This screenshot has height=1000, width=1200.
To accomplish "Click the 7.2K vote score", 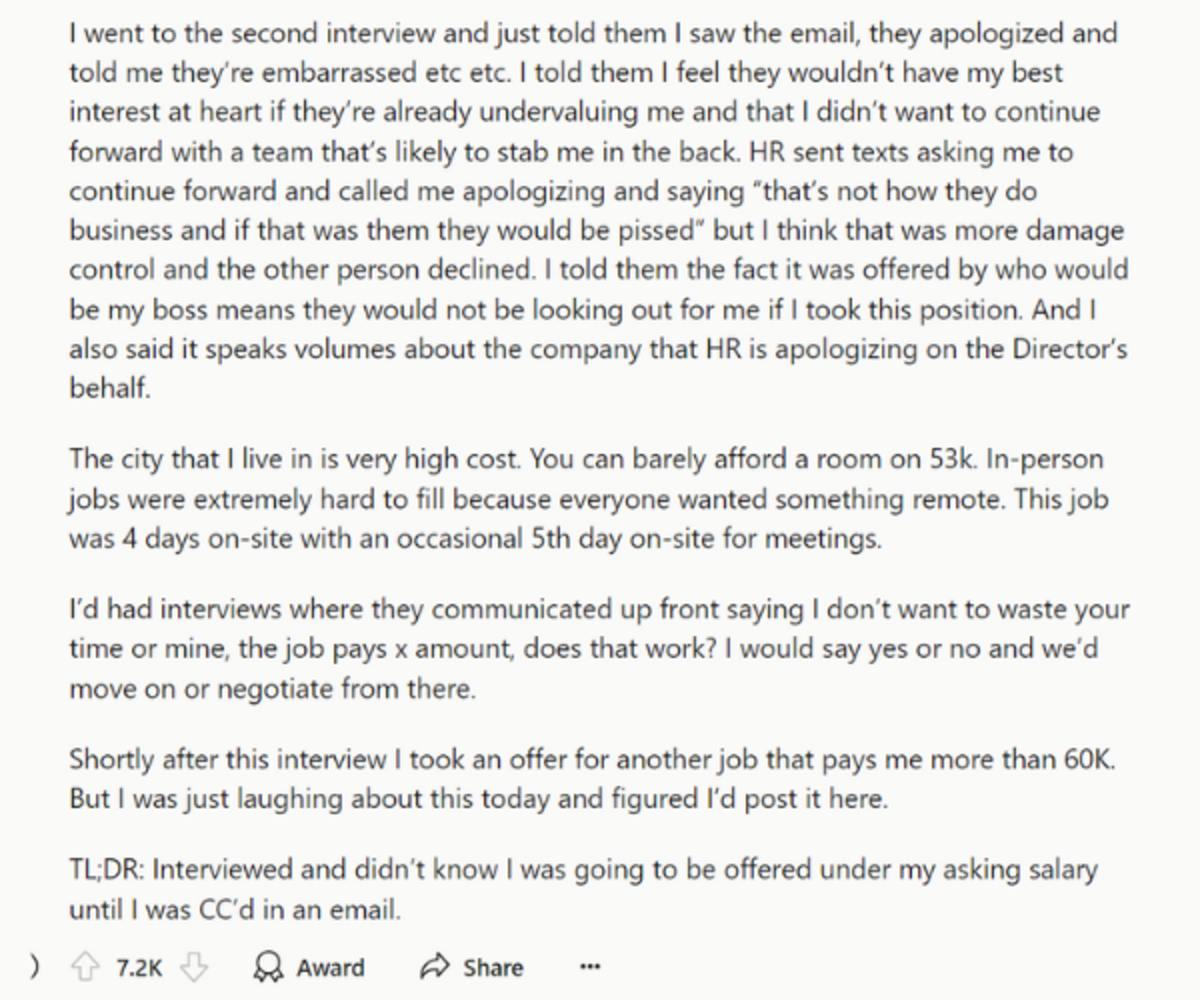I will 138,967.
